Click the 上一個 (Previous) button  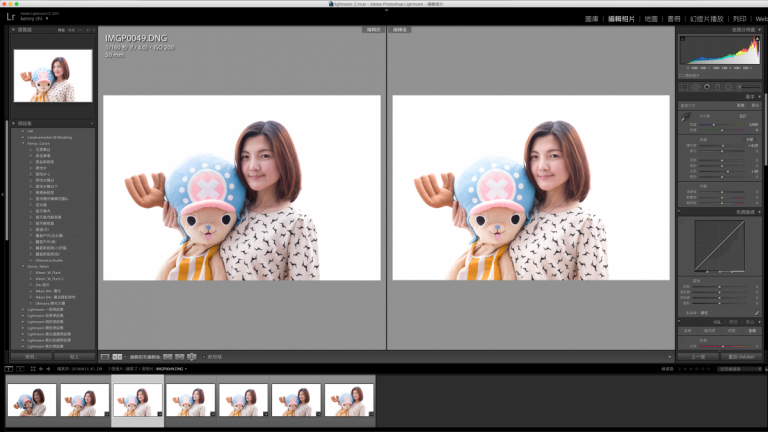(699, 356)
